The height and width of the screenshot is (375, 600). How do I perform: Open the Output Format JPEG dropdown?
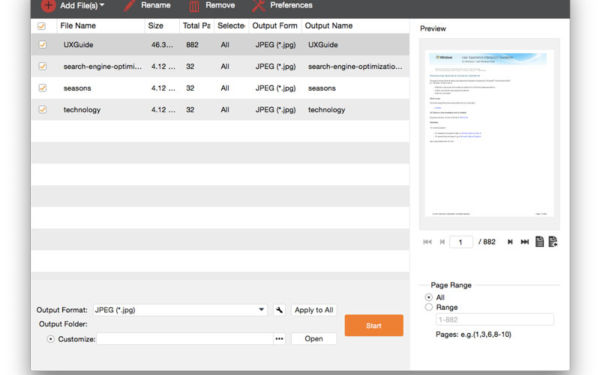(180, 310)
